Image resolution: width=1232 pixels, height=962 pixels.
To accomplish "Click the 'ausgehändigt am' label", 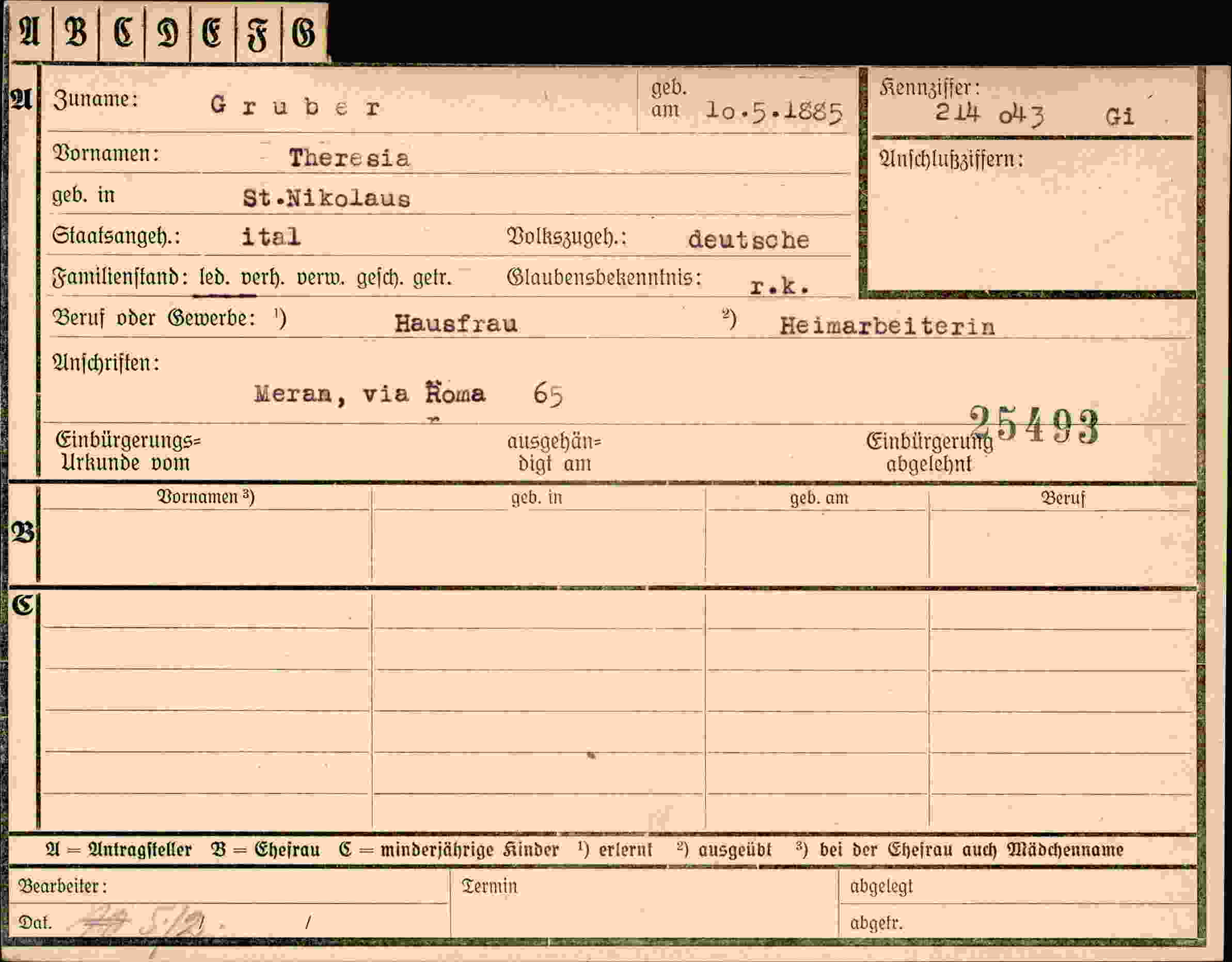I will click(555, 452).
